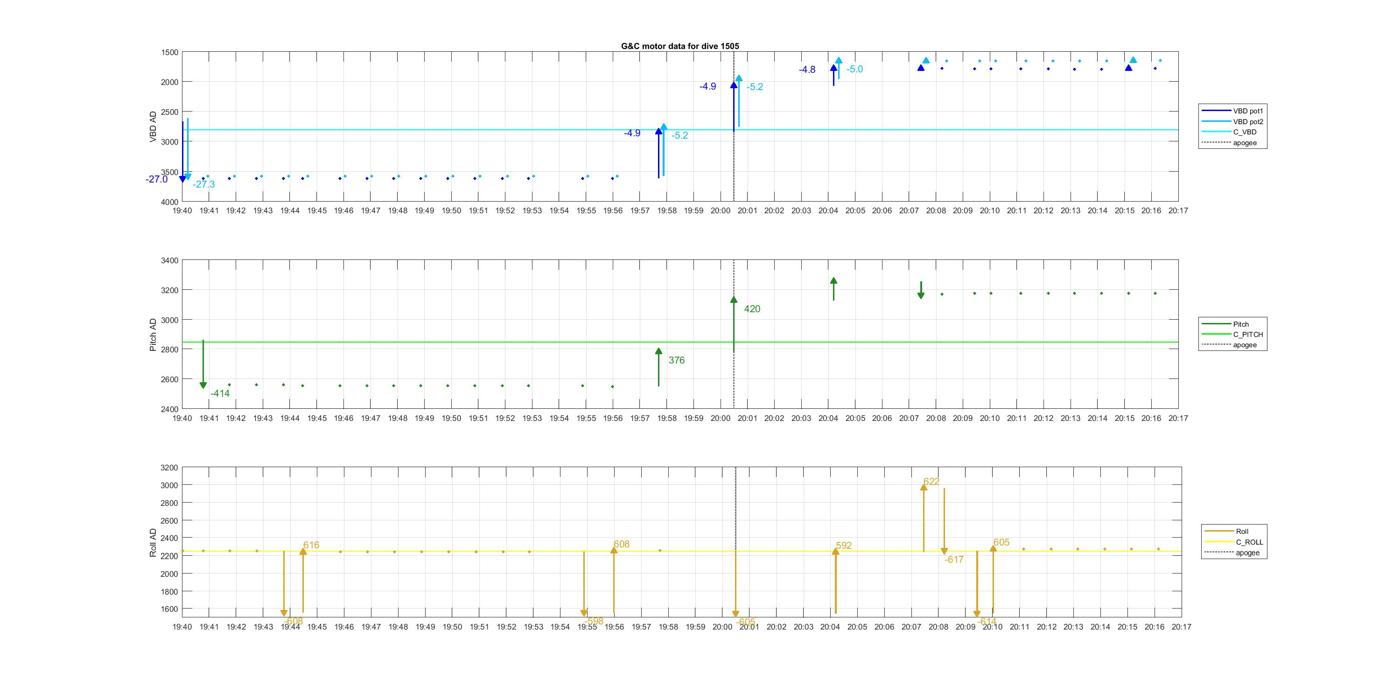The width and height of the screenshot is (1400, 693).
Task: Click the '622' roll data label
Action: click(x=932, y=482)
